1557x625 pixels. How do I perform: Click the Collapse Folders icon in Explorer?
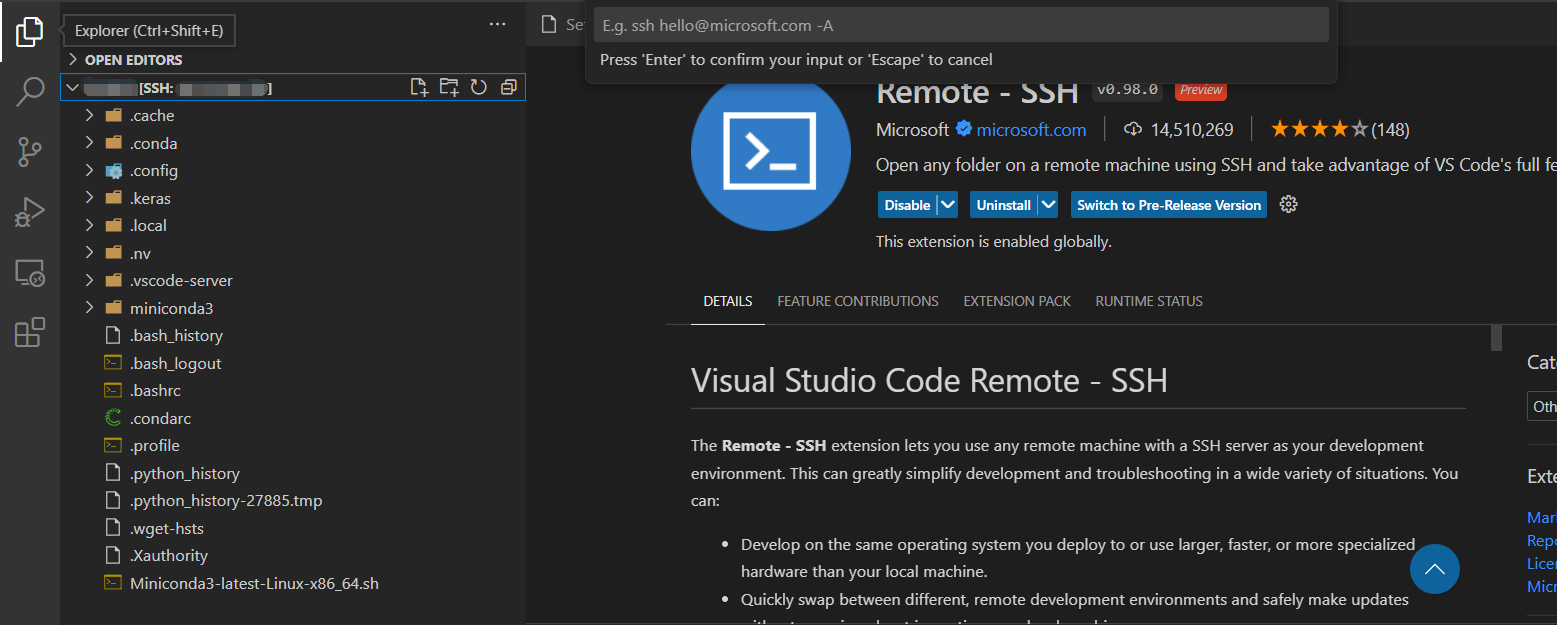[x=508, y=87]
